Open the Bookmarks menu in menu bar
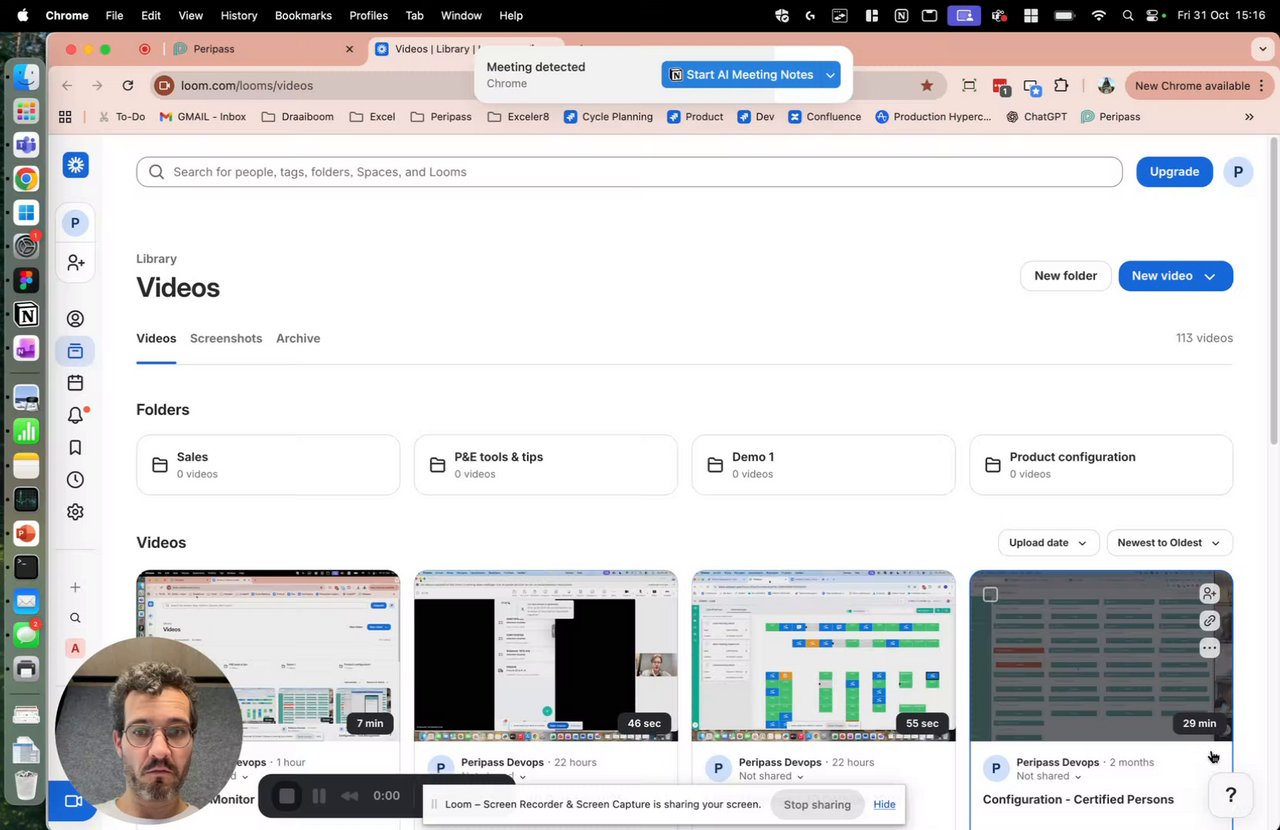This screenshot has width=1280, height=830. [303, 16]
